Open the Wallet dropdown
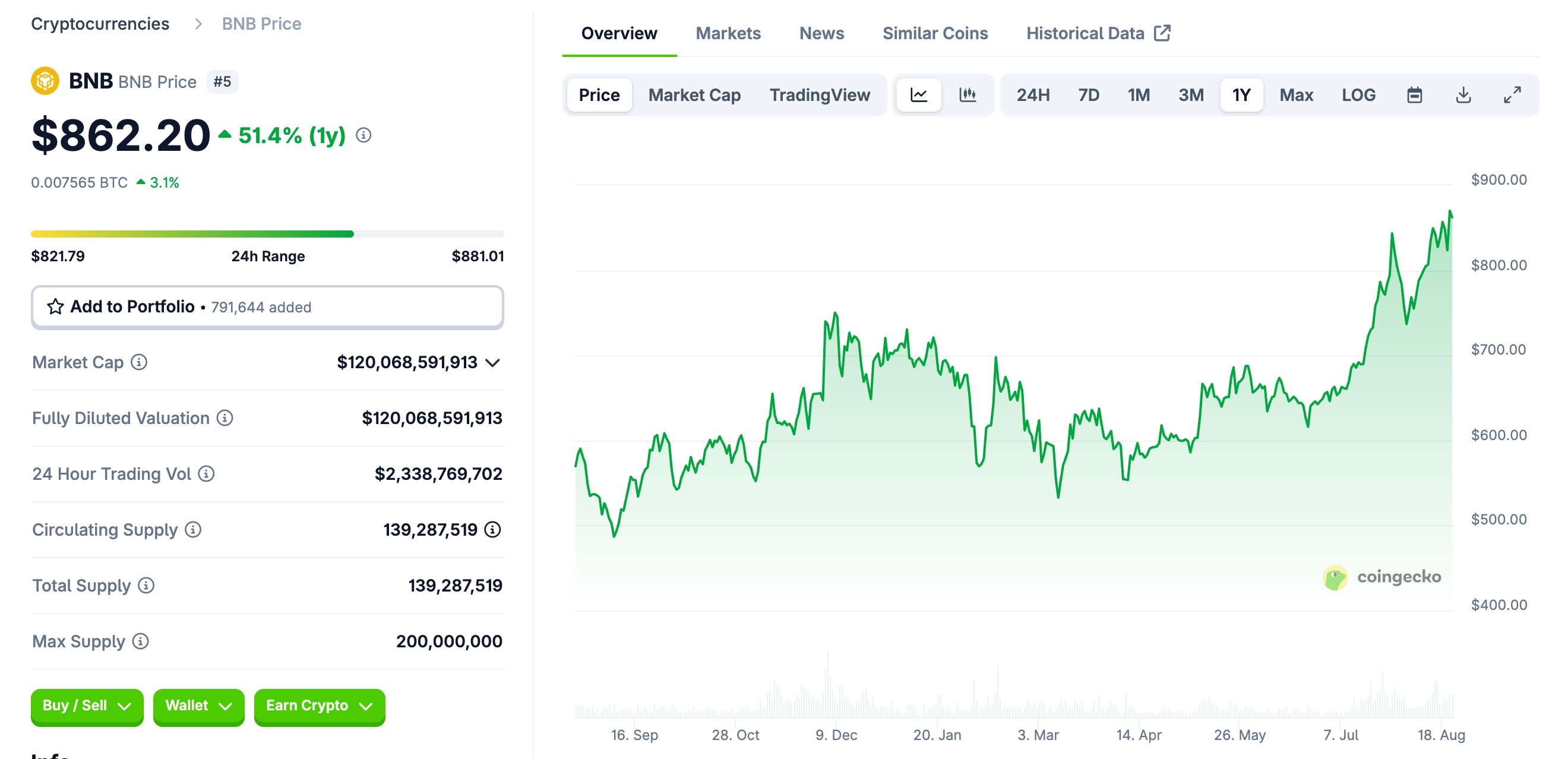This screenshot has width=1568, height=759. (x=198, y=707)
